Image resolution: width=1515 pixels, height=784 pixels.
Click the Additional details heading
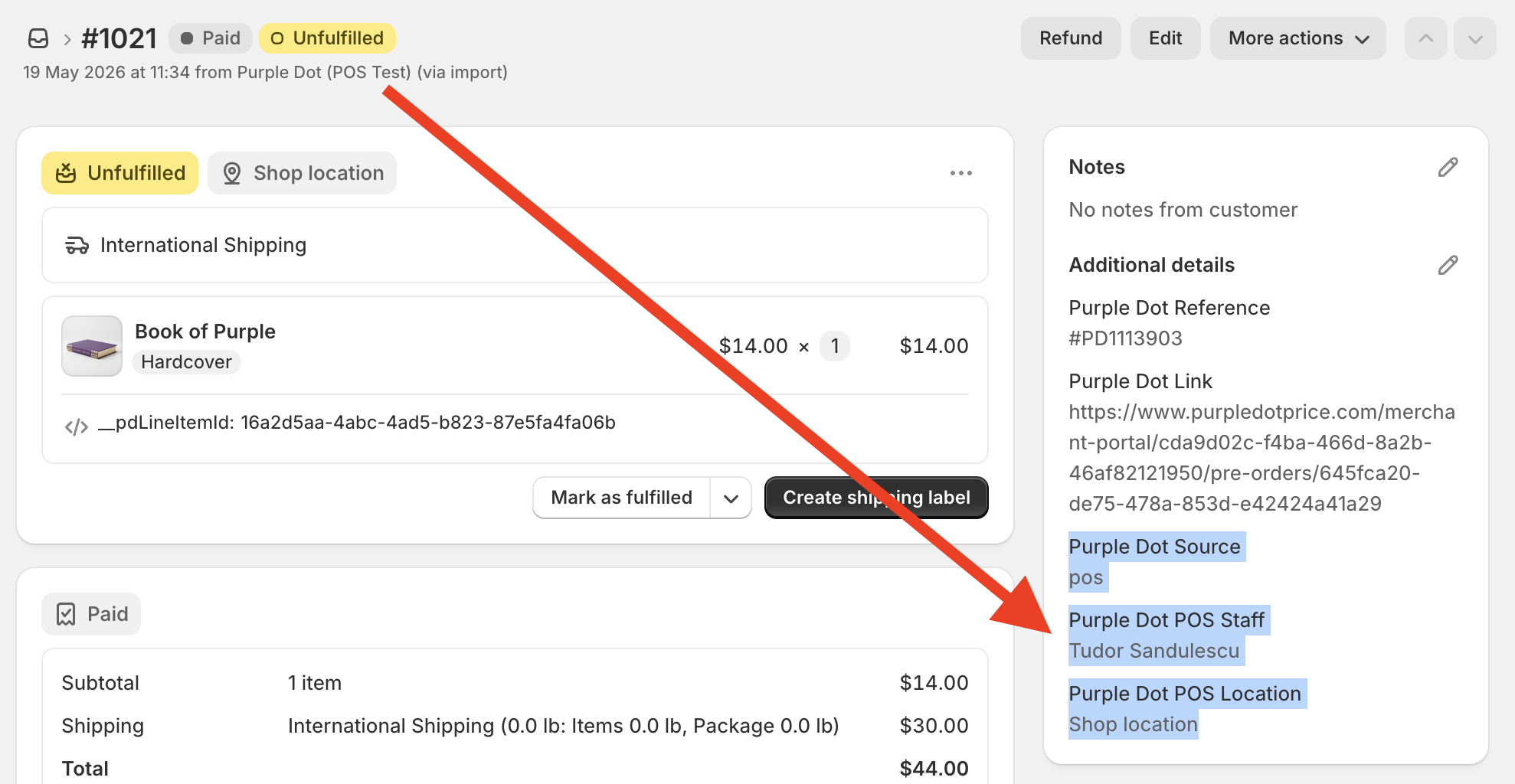pos(1152,265)
